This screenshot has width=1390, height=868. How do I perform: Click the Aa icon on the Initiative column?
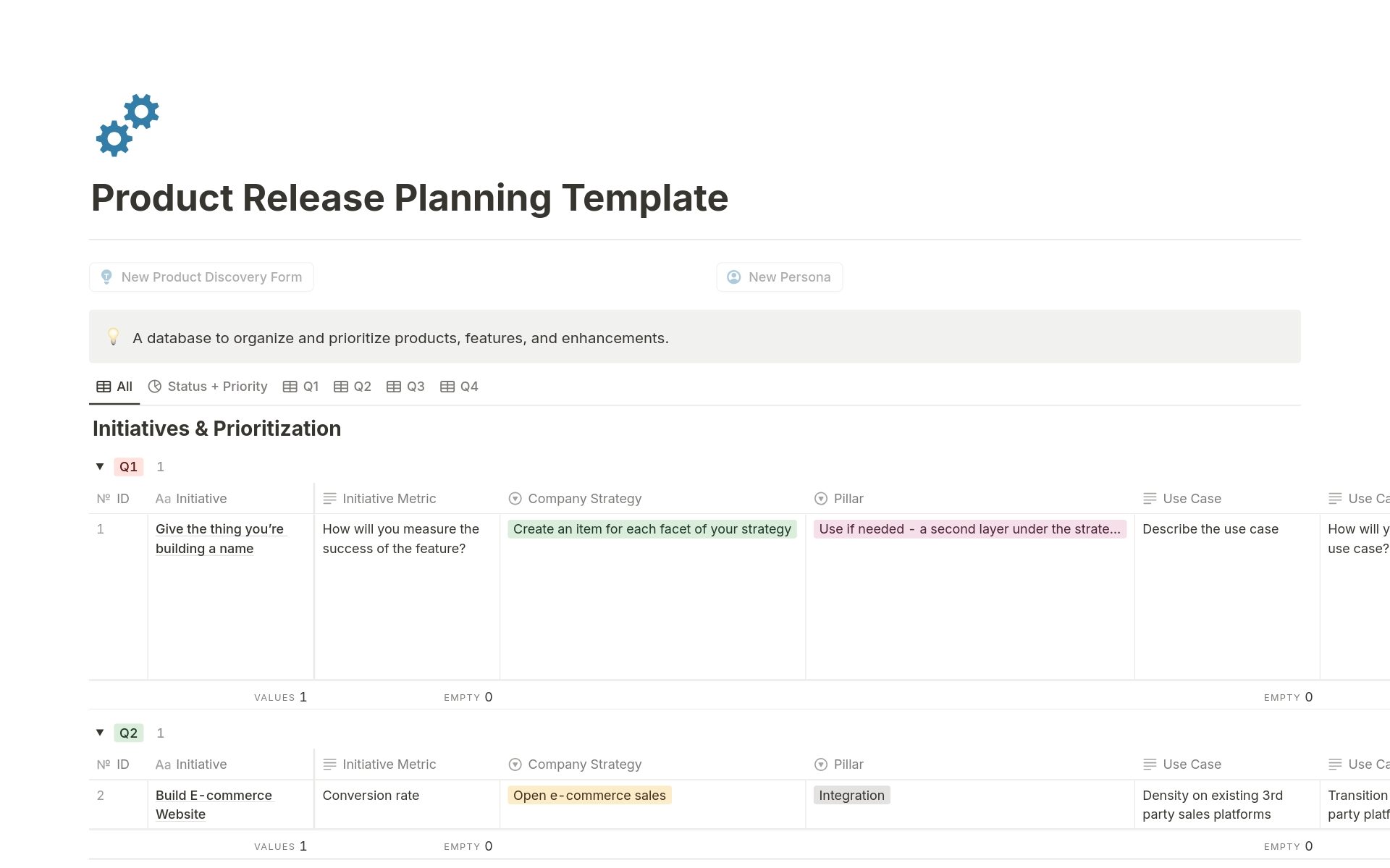click(x=163, y=499)
